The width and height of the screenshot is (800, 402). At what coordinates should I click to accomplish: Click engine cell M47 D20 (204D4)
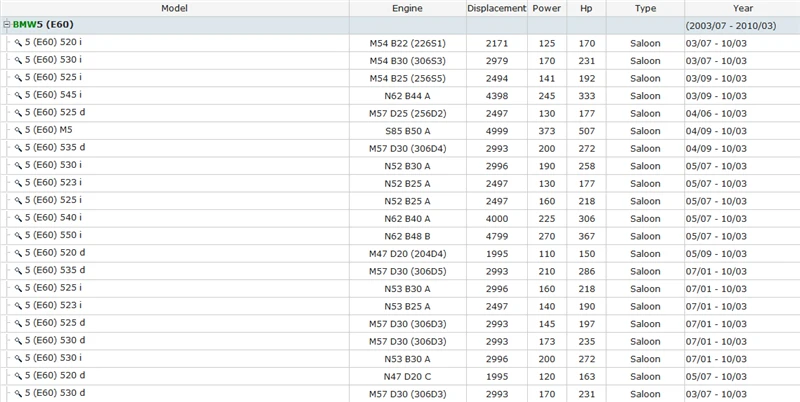click(x=407, y=254)
